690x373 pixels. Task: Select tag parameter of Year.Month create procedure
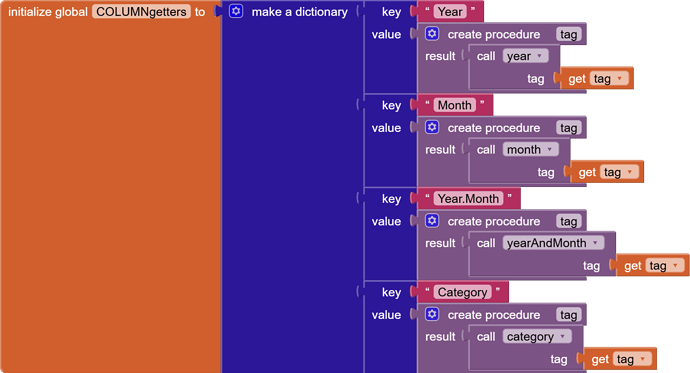[569, 221]
